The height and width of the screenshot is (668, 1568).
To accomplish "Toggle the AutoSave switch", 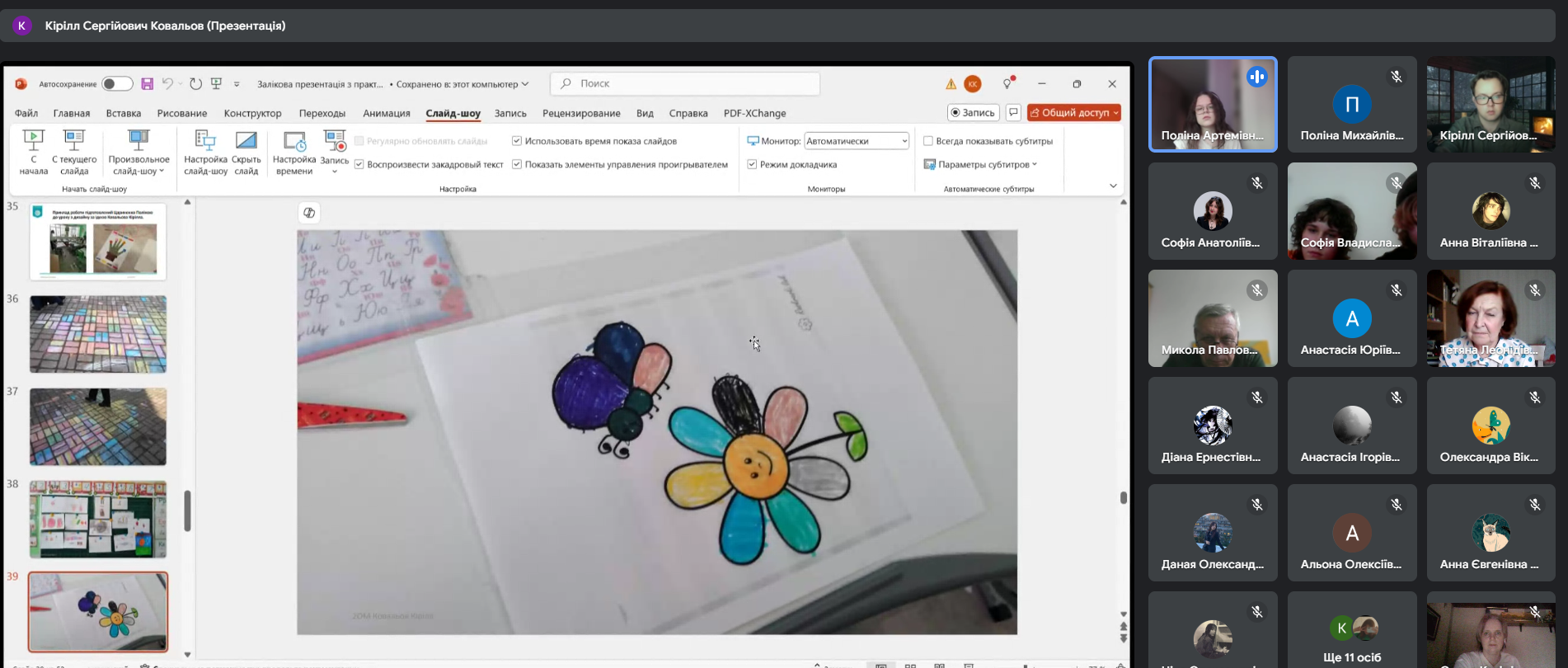I will click(x=117, y=84).
